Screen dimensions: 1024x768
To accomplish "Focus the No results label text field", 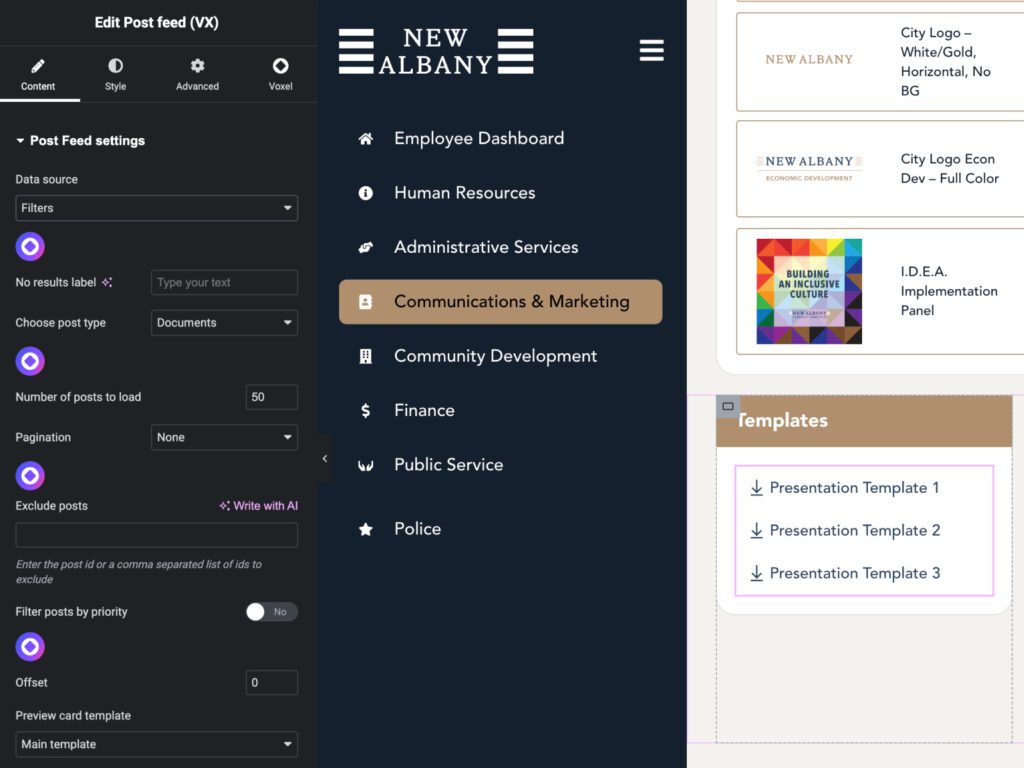I will (x=224, y=282).
